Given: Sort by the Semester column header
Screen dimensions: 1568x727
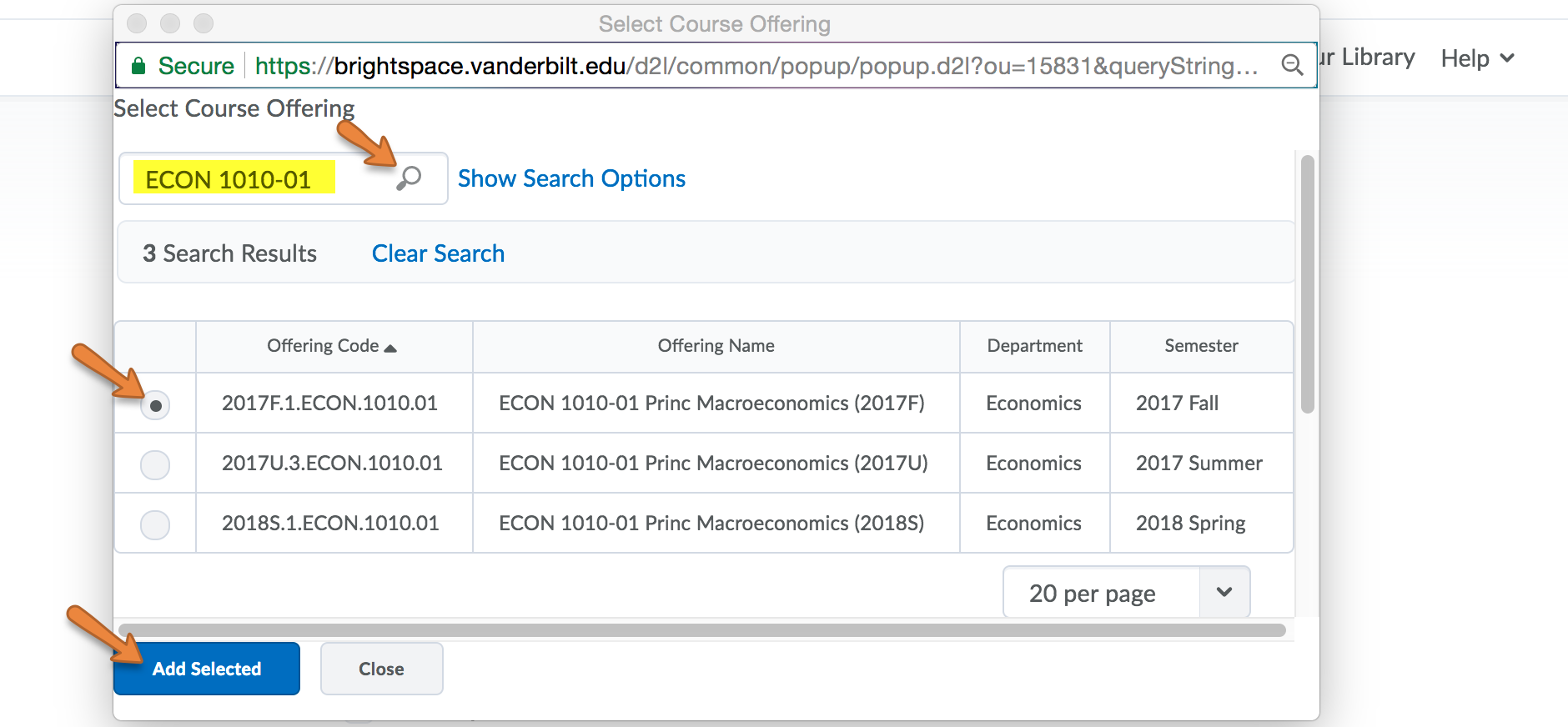Looking at the screenshot, I should pos(1201,346).
